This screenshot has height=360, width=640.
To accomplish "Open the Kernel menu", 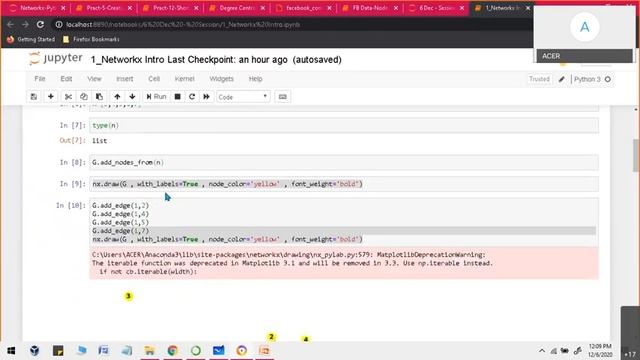I will (x=184, y=79).
